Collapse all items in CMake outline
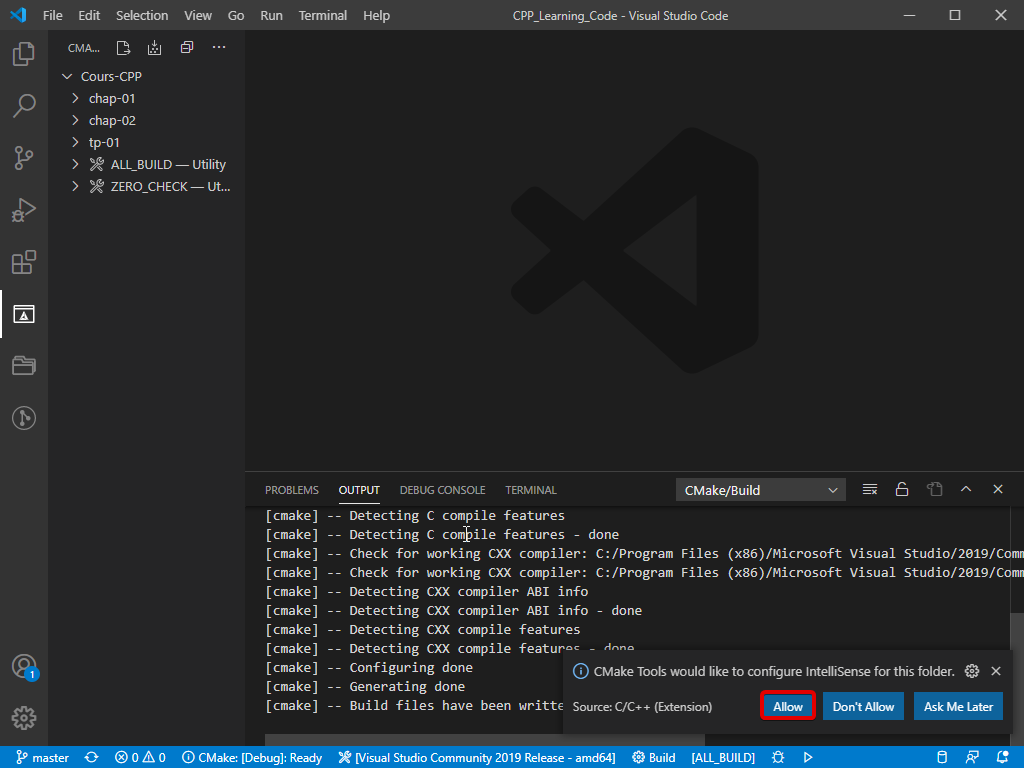Screen dimensions: 1024x768 tap(187, 48)
